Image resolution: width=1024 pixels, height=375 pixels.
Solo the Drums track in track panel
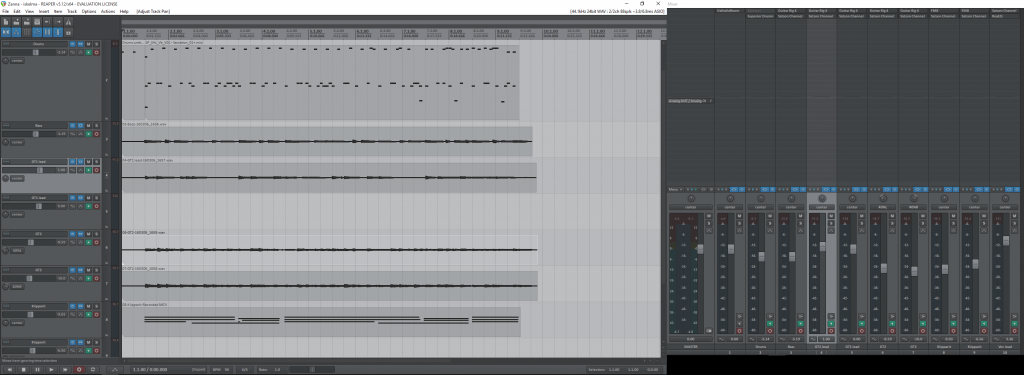tap(96, 44)
